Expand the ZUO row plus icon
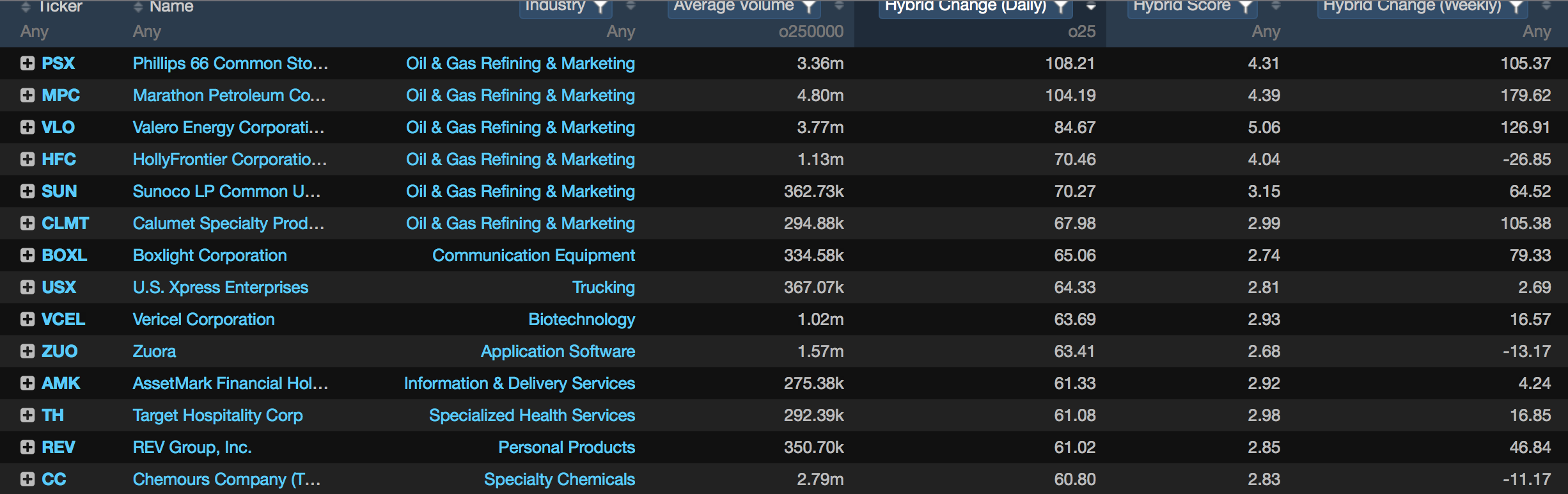Image resolution: width=1568 pixels, height=494 pixels. click(x=27, y=351)
